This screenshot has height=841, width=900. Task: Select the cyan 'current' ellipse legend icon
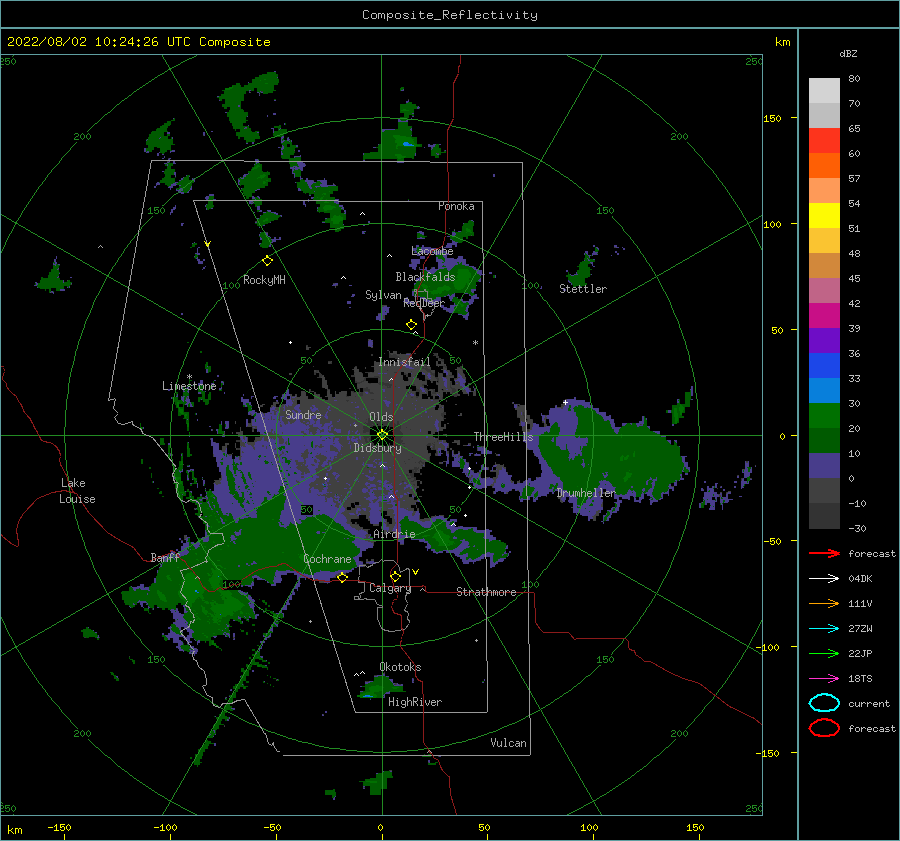[824, 703]
